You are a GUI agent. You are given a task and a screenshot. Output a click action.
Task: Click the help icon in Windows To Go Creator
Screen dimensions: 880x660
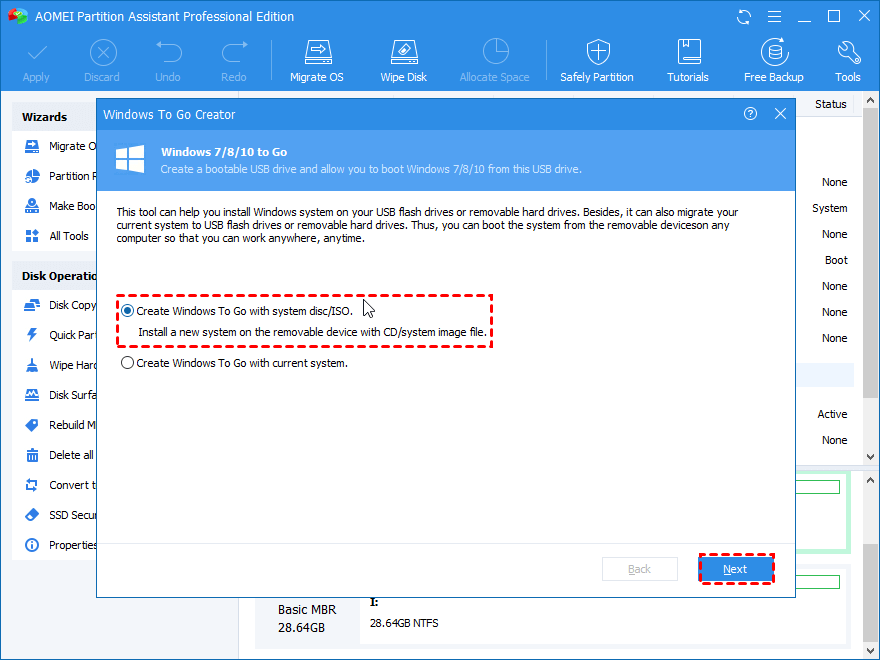(750, 114)
